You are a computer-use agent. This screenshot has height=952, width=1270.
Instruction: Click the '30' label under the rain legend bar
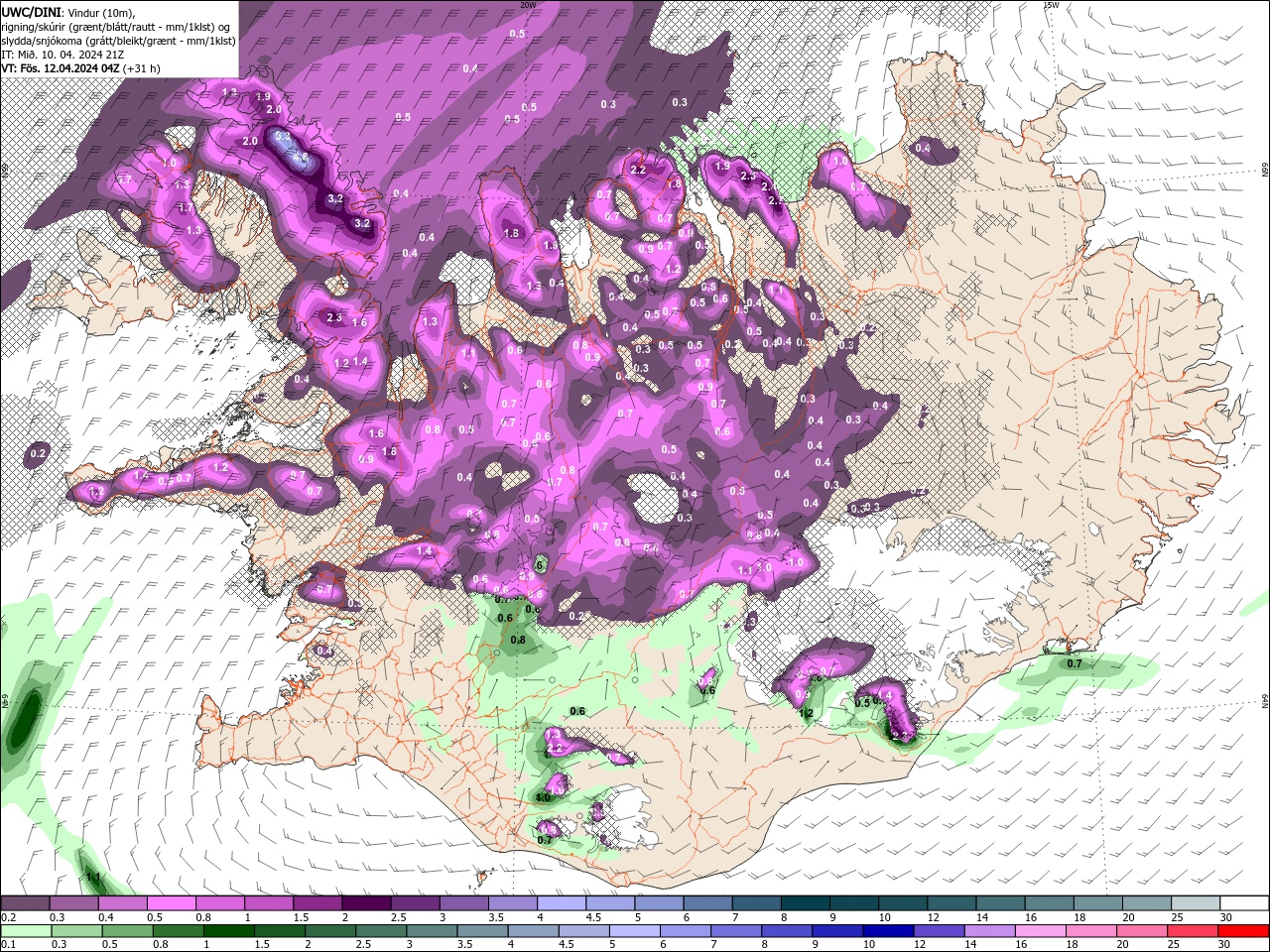point(1222,945)
